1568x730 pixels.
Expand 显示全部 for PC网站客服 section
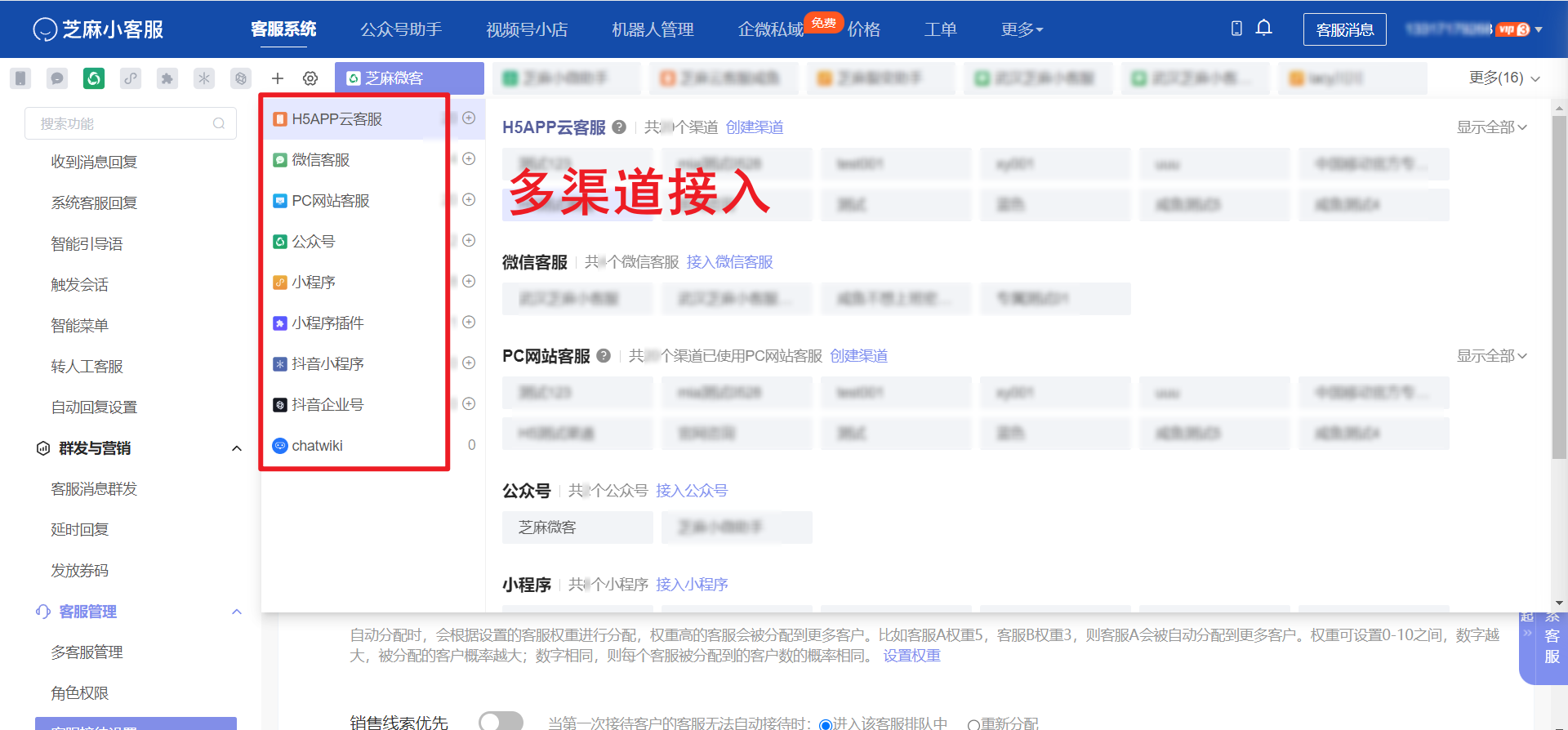pyautogui.click(x=1492, y=355)
